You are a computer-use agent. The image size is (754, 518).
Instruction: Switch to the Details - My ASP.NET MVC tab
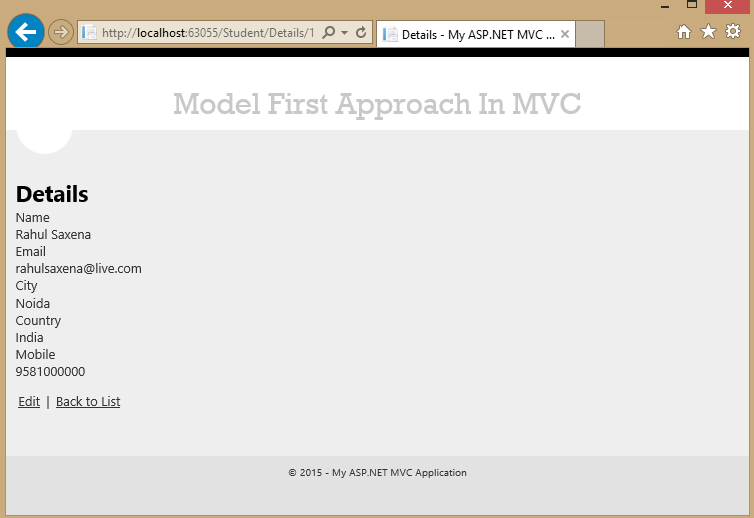pyautogui.click(x=475, y=34)
